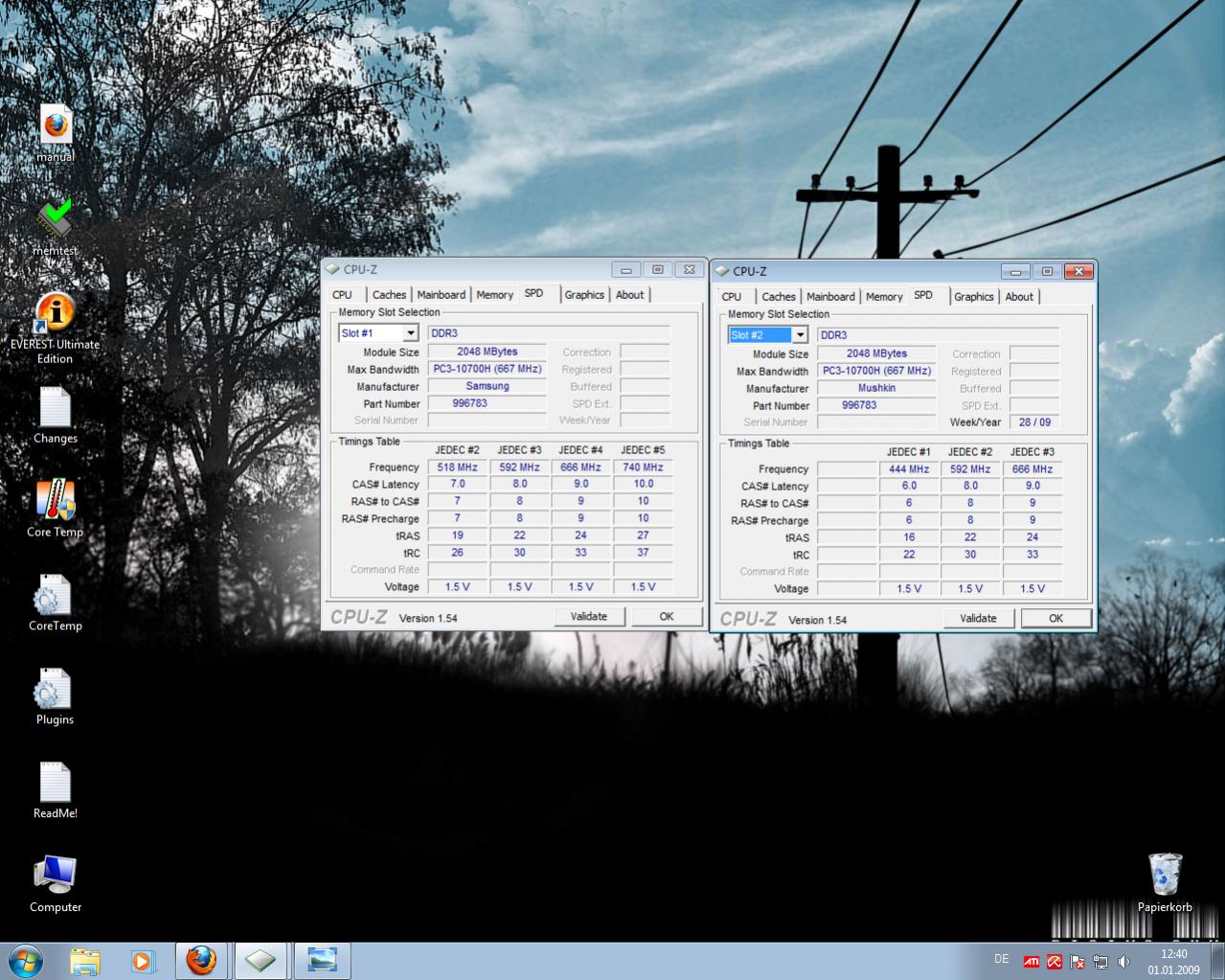Open the CoreTemp settings file icon

click(56, 603)
